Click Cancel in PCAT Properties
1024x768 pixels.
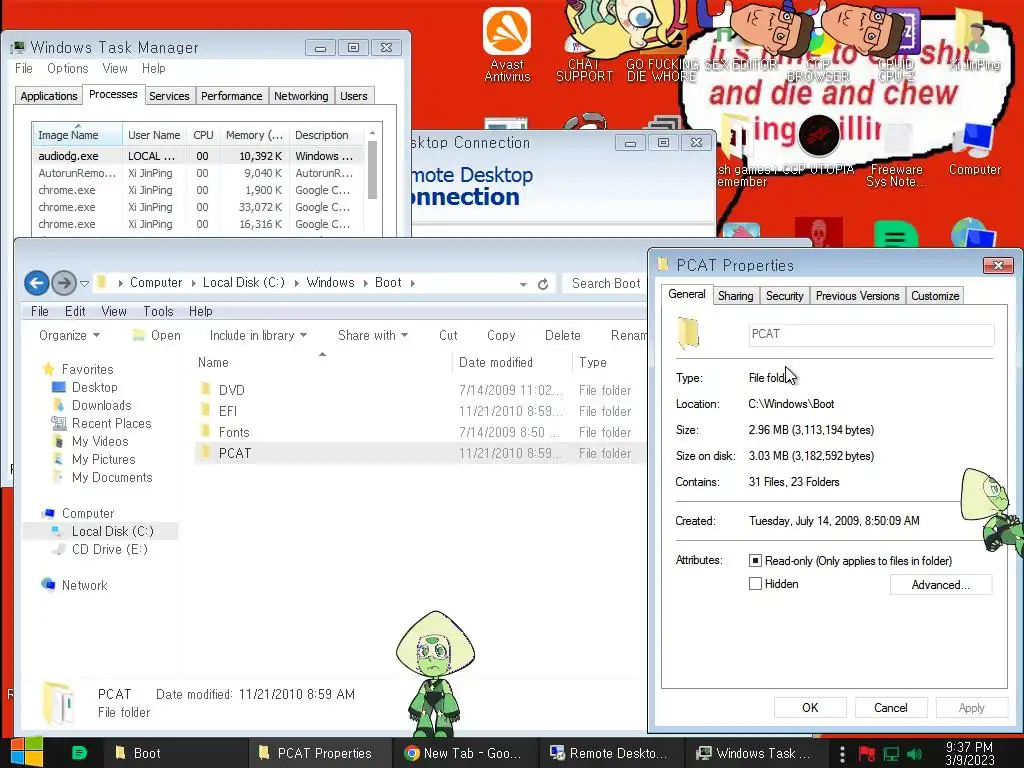click(890, 708)
